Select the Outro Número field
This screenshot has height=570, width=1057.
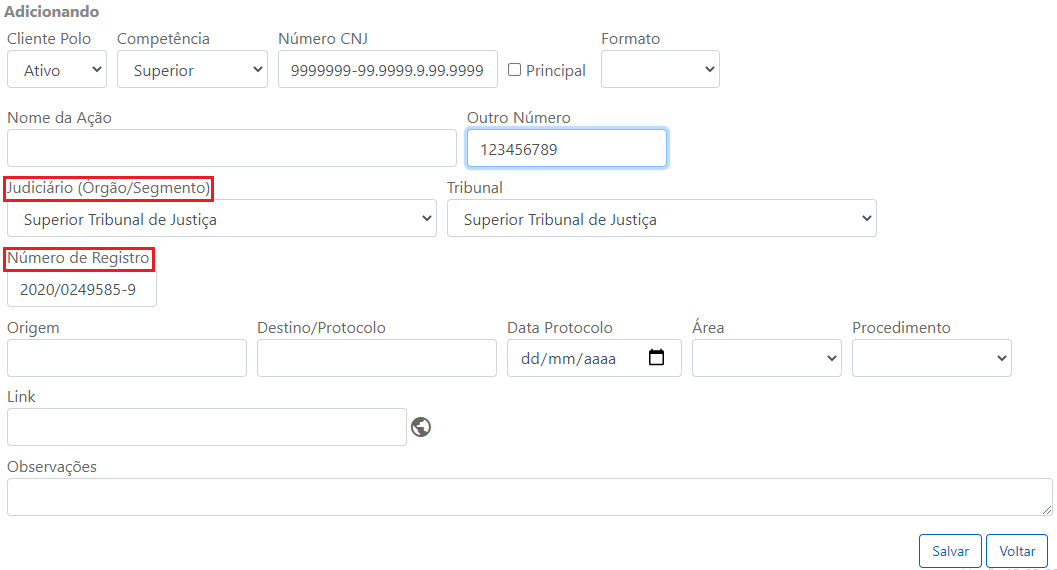[567, 148]
